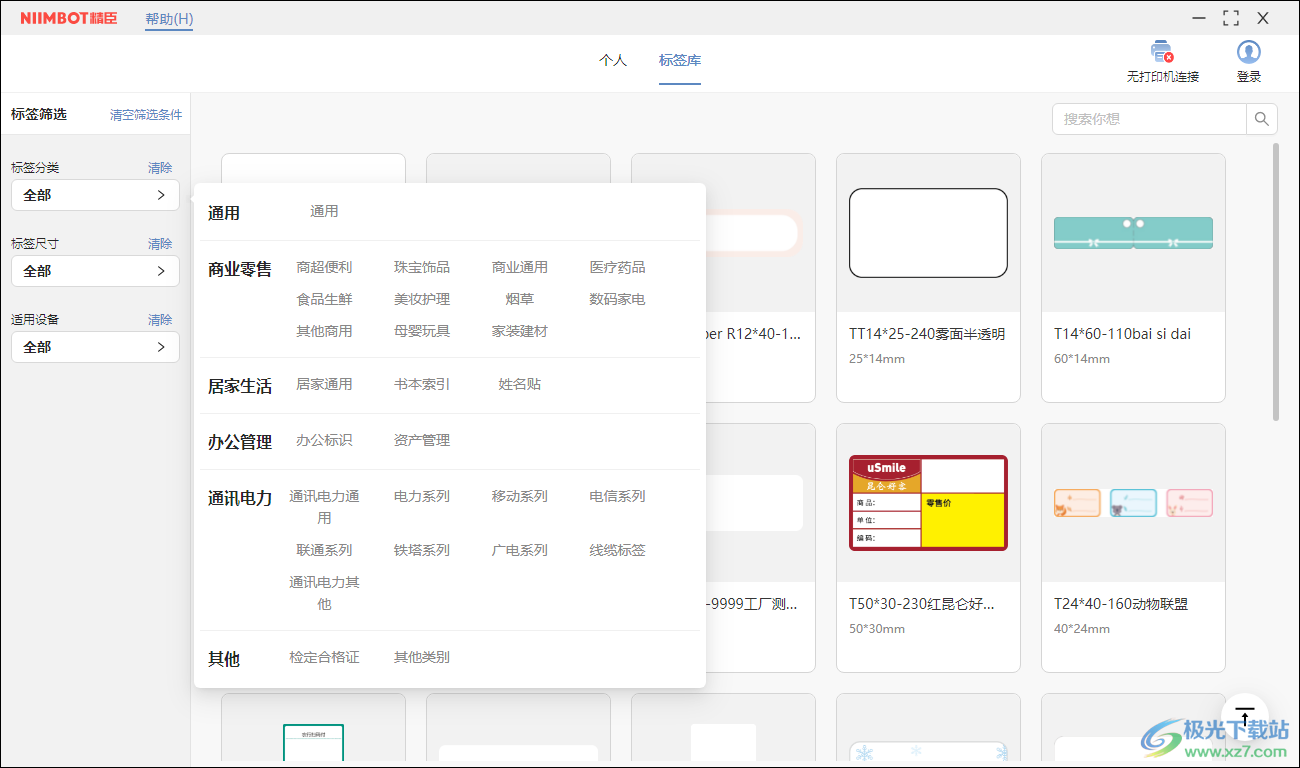Select 珠宝饰品 category
The image size is (1300, 768).
pos(422,267)
